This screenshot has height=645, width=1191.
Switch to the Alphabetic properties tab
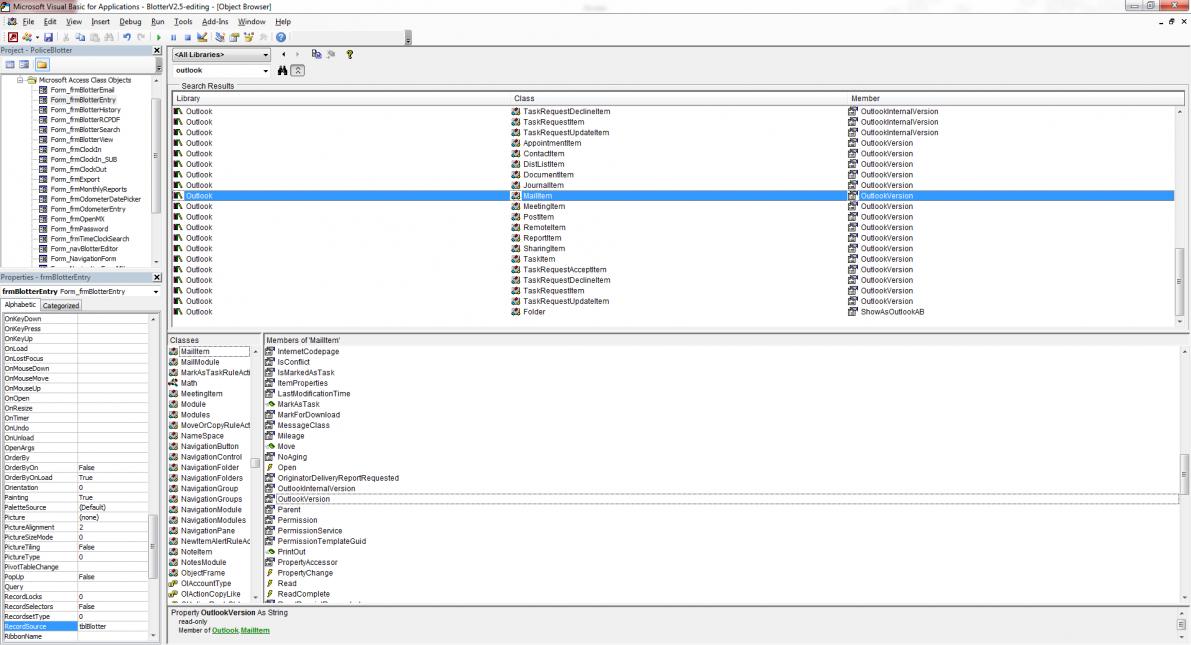[x=21, y=305]
